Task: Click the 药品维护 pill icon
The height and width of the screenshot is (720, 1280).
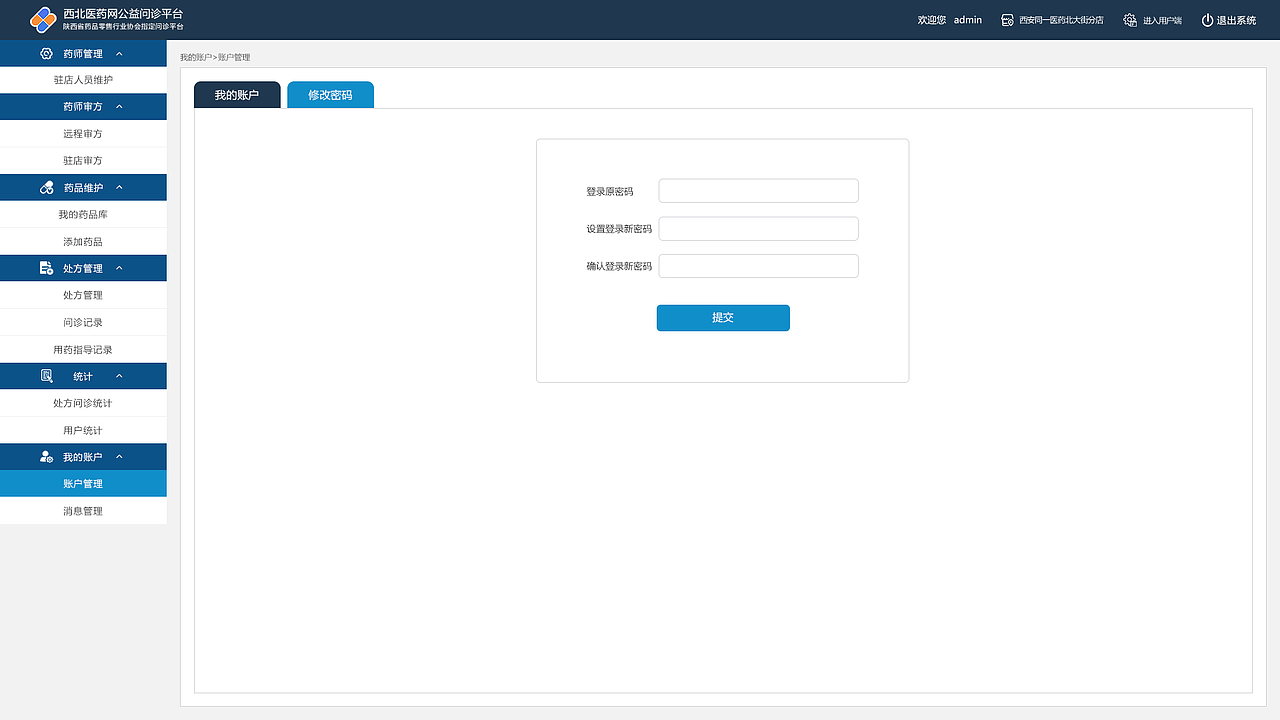Action: [x=46, y=188]
